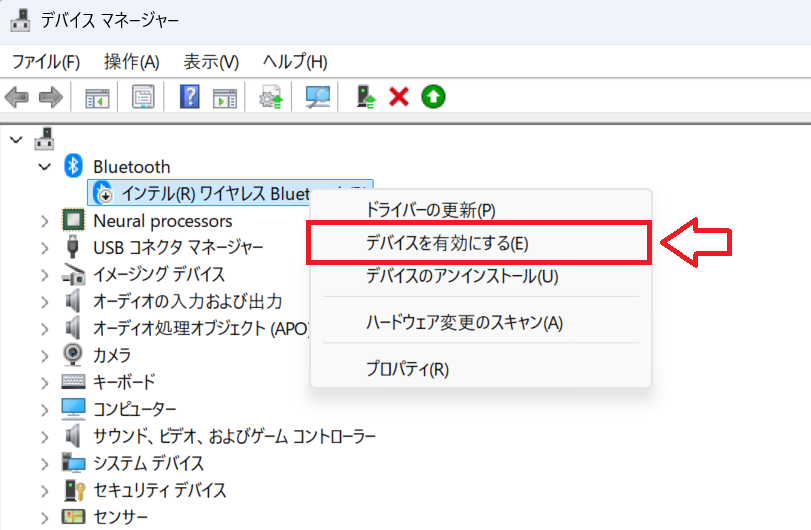Collapse the Bluetooth category
The height and width of the screenshot is (530, 811).
[45, 166]
